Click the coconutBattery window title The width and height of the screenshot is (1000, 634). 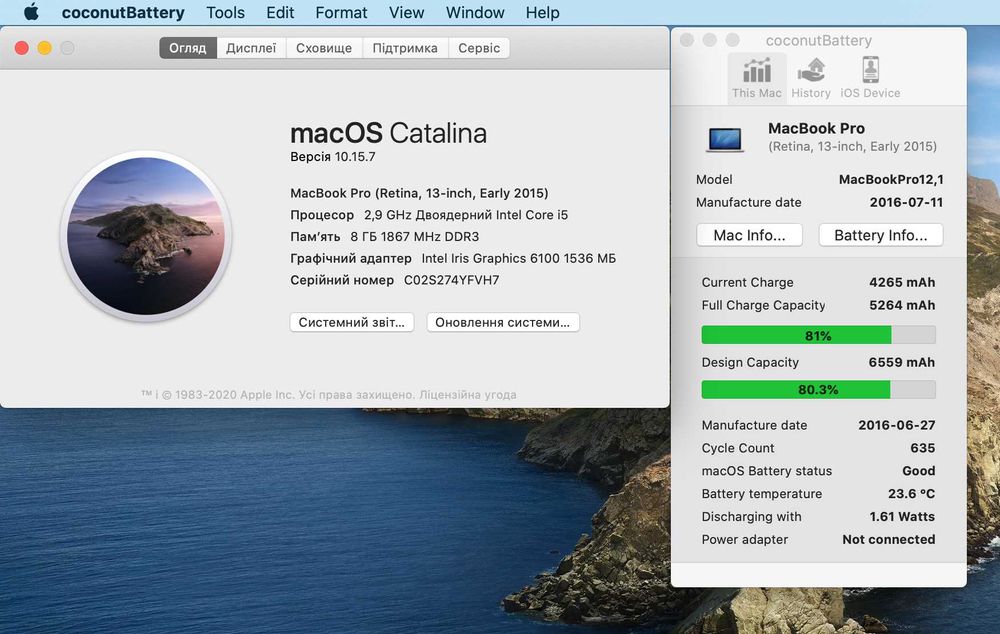click(x=818, y=41)
